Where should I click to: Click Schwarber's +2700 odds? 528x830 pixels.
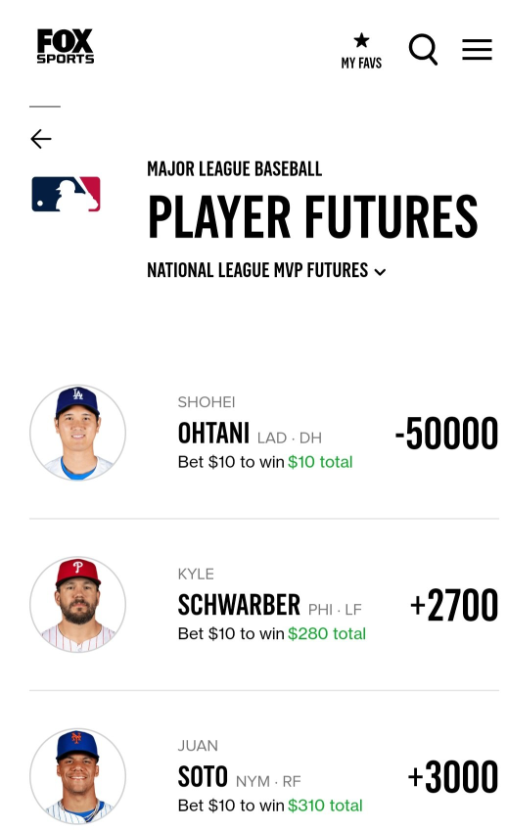pos(454,605)
